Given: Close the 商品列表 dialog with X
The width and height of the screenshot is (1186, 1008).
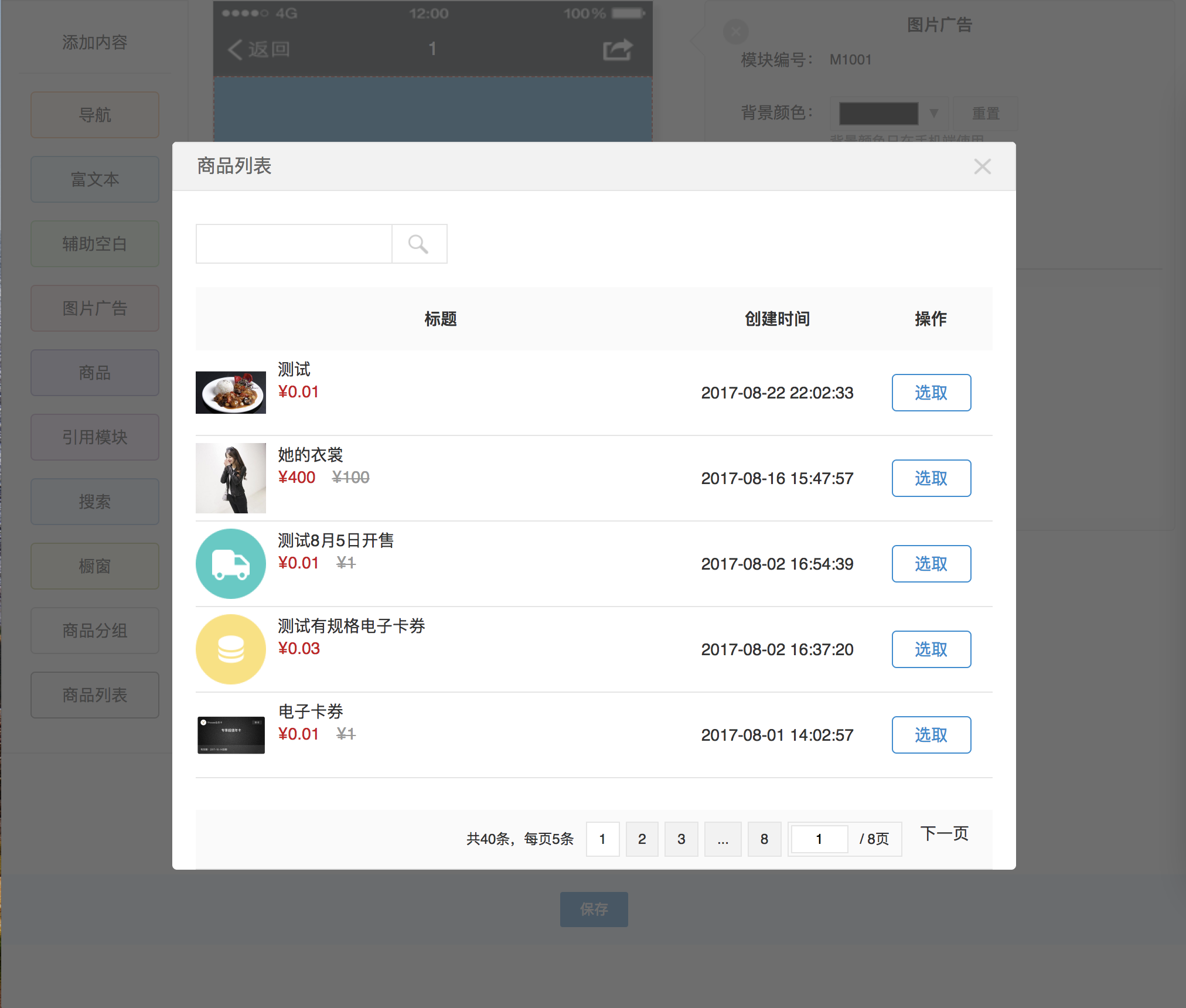Looking at the screenshot, I should click(982, 166).
